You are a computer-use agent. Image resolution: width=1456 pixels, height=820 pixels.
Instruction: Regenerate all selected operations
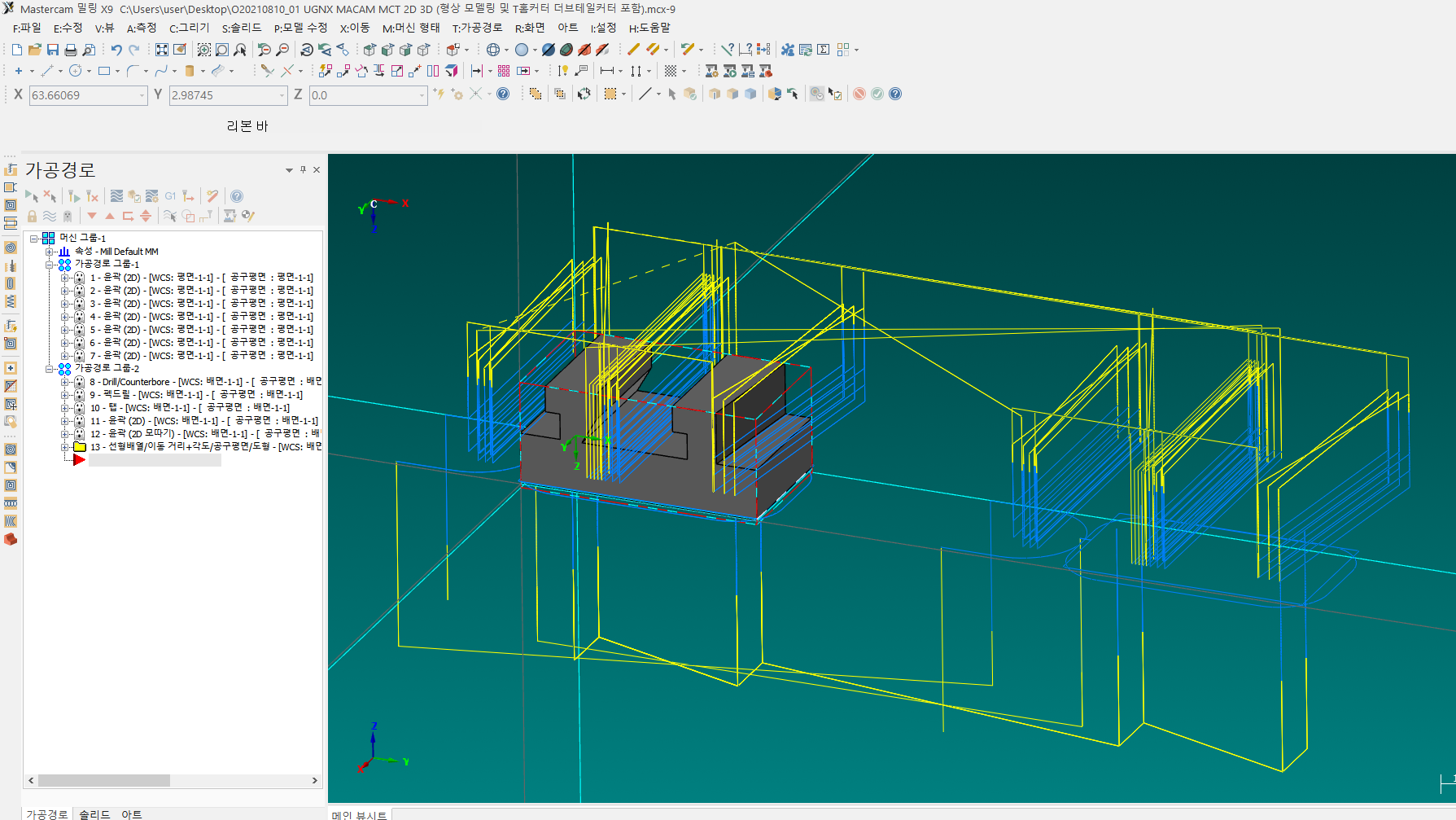pos(74,196)
